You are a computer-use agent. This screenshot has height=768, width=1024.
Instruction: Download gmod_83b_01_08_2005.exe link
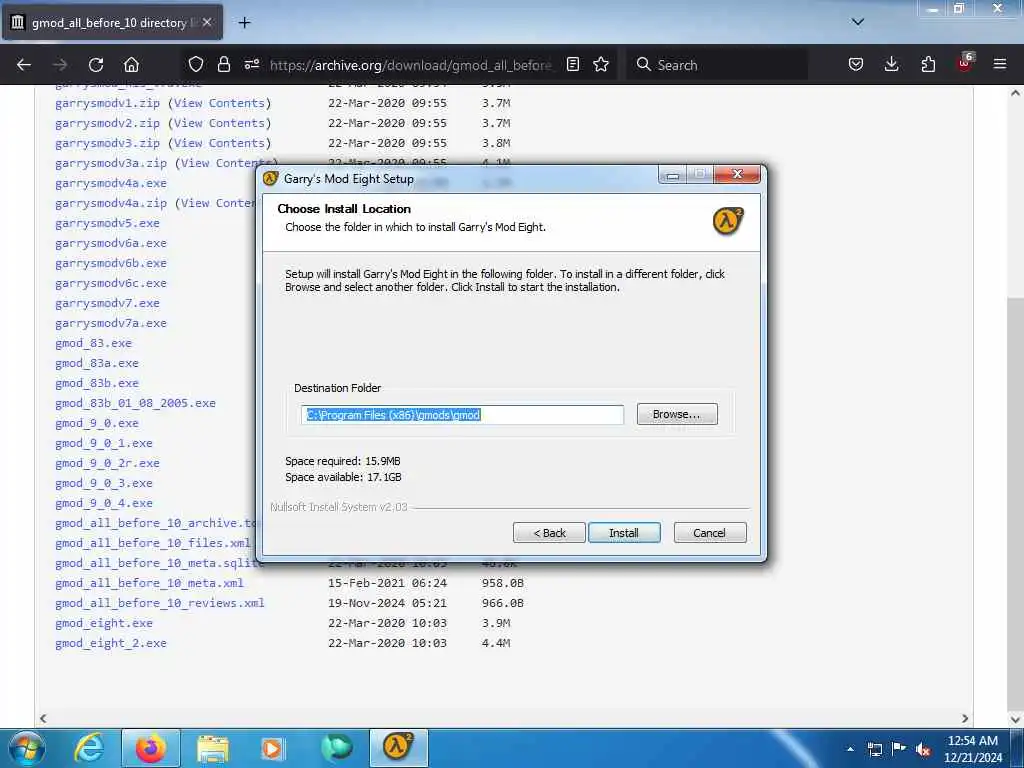[x=135, y=403]
